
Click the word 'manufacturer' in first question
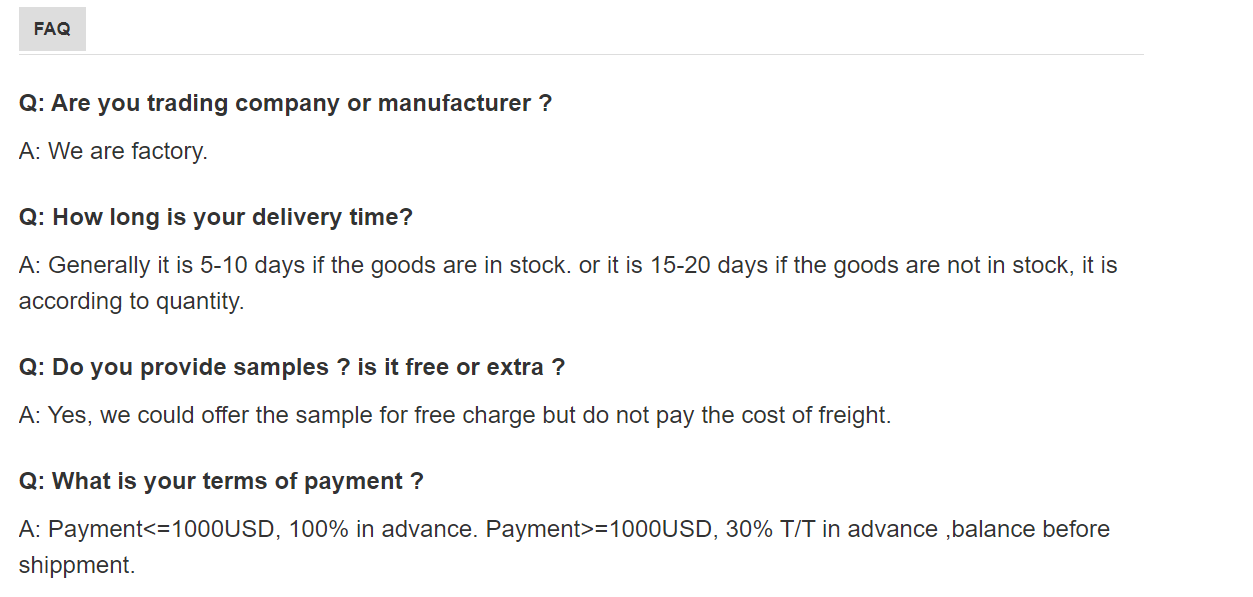(x=454, y=103)
